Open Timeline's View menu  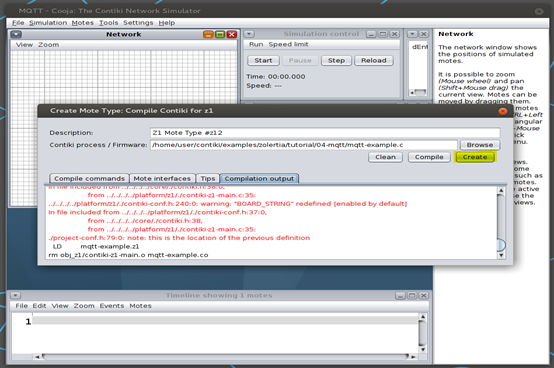click(x=60, y=306)
